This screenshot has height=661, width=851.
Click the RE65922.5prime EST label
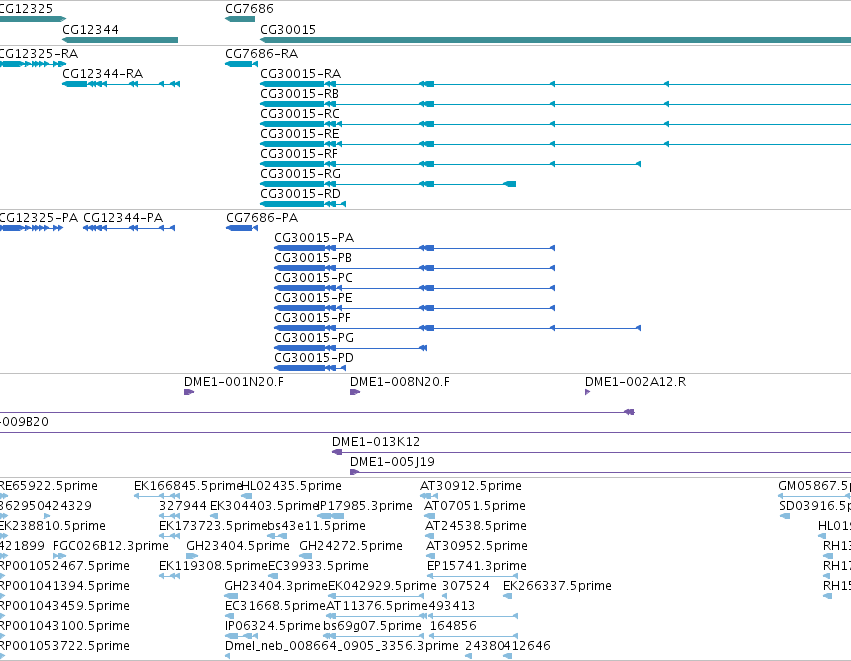[49, 486]
